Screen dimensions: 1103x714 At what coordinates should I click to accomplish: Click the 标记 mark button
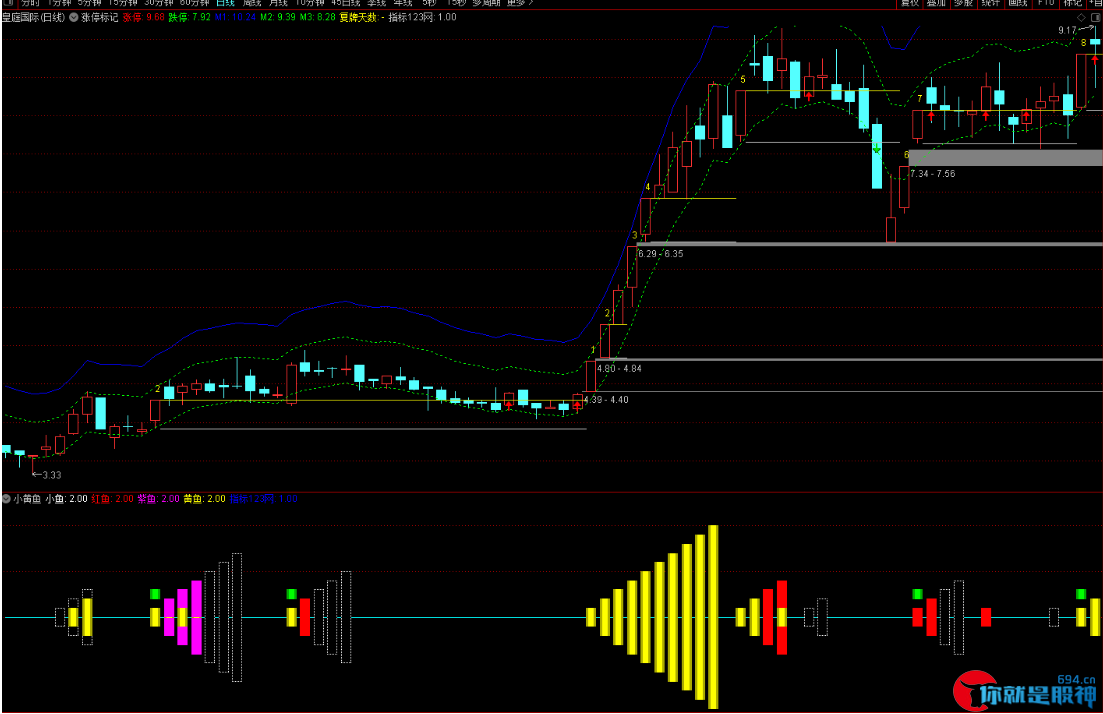[1073, 3]
